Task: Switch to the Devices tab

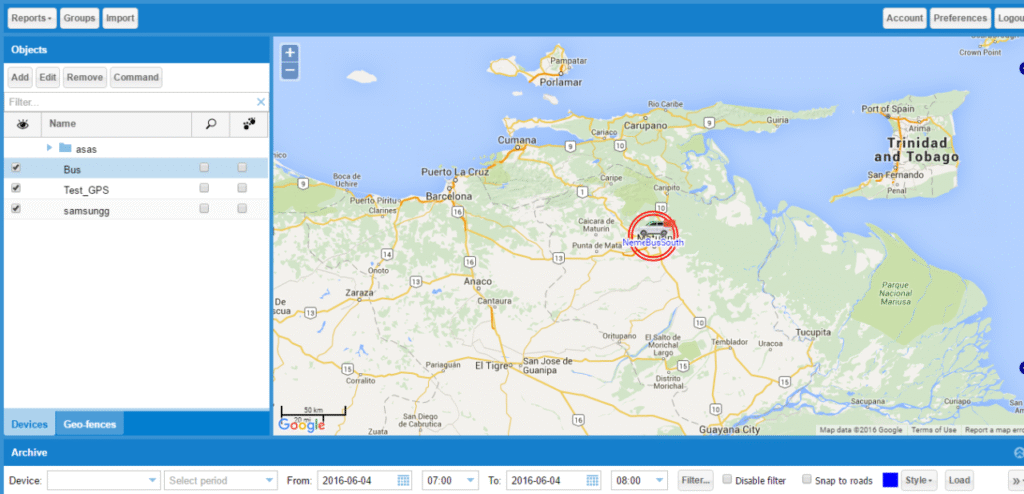Action: [29, 424]
